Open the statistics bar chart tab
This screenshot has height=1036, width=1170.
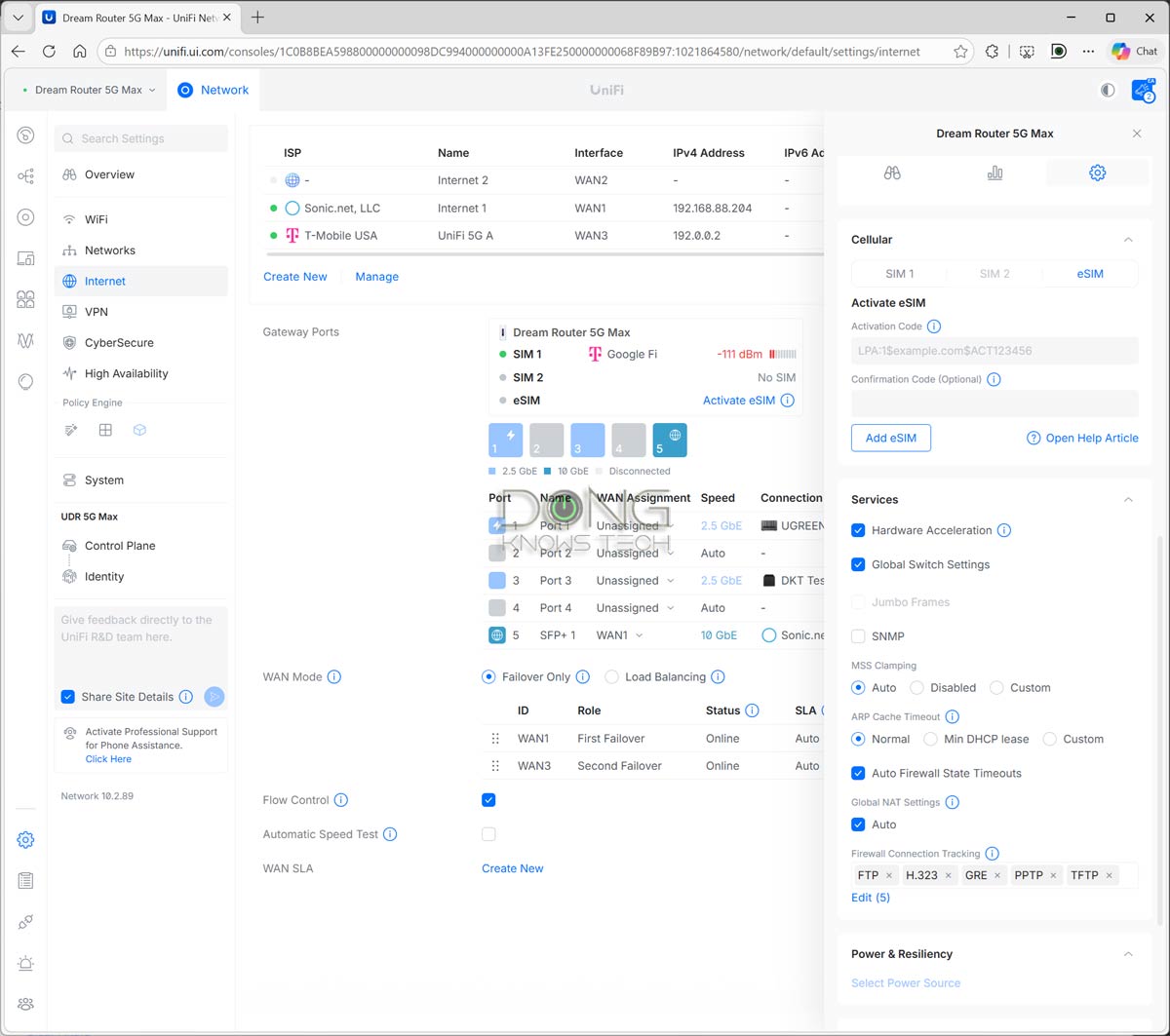(x=994, y=173)
